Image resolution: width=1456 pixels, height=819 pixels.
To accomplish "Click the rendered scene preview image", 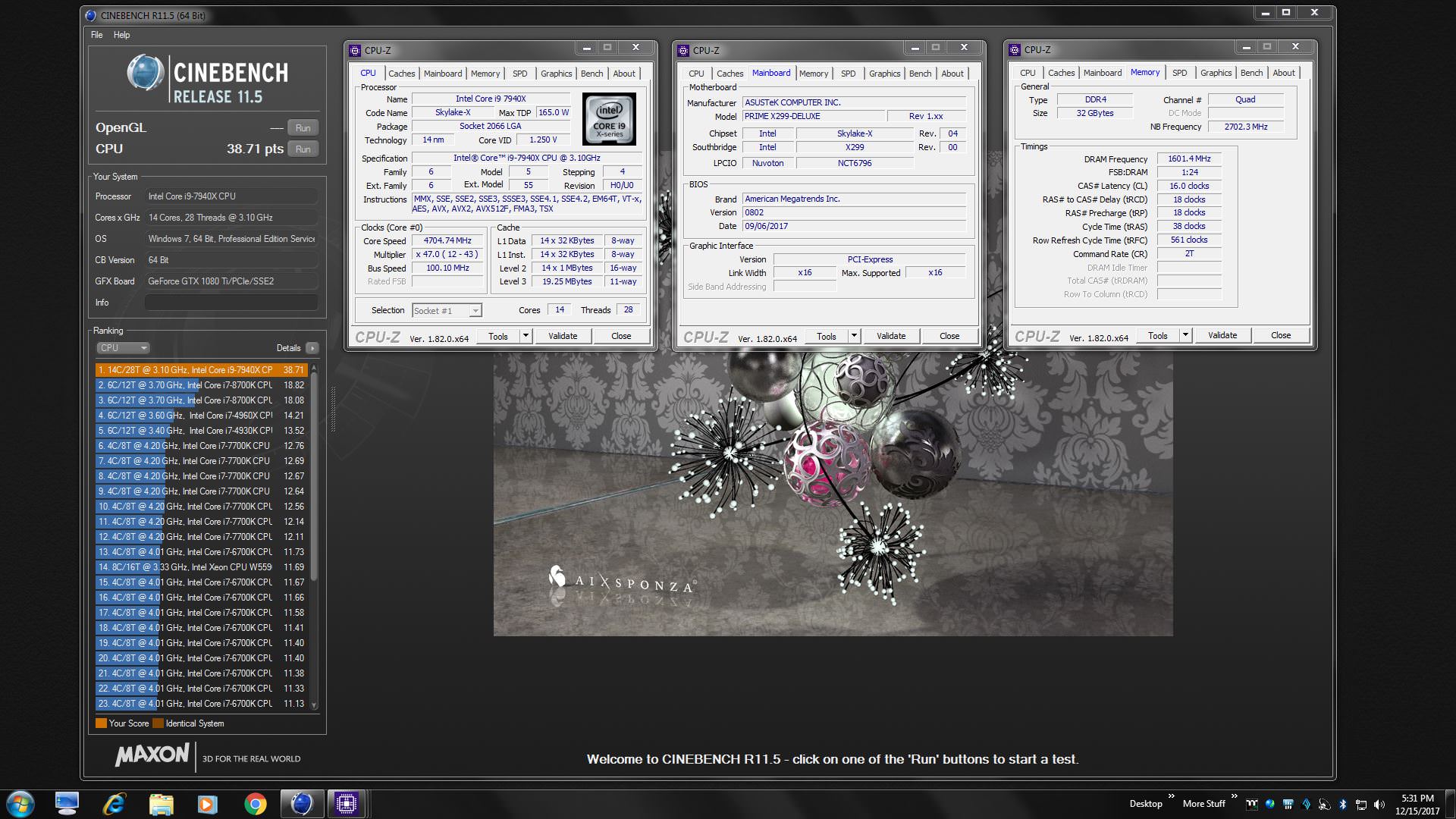I will click(833, 493).
